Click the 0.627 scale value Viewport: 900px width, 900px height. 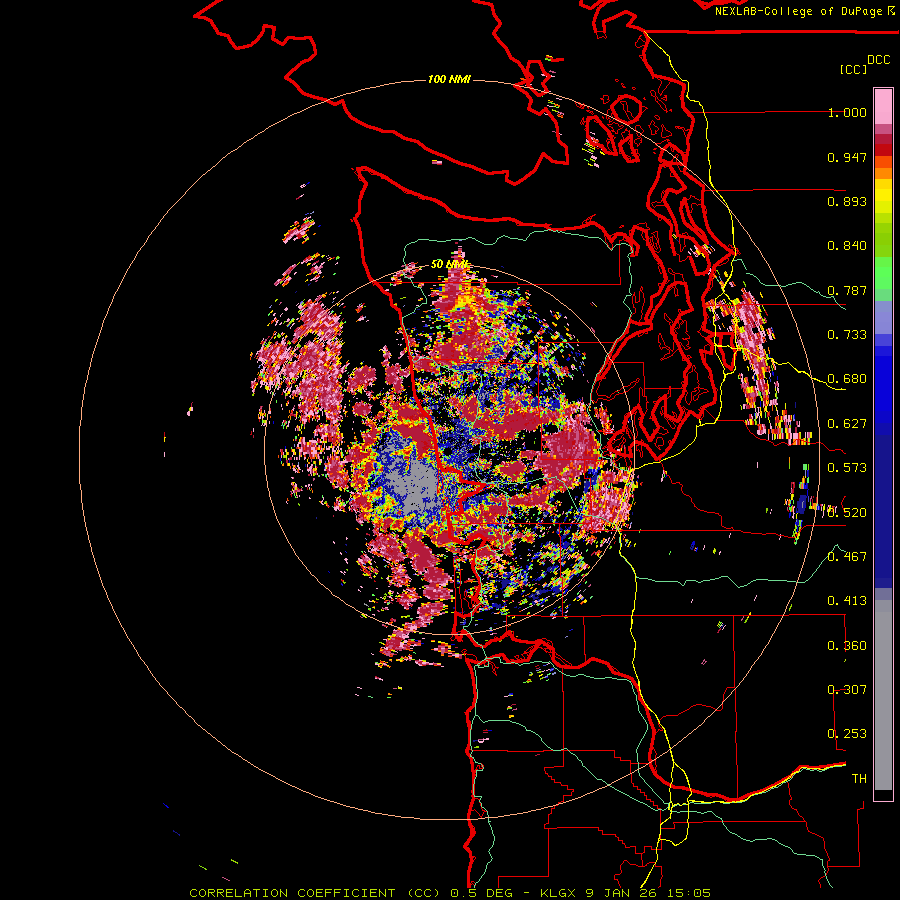click(x=847, y=424)
